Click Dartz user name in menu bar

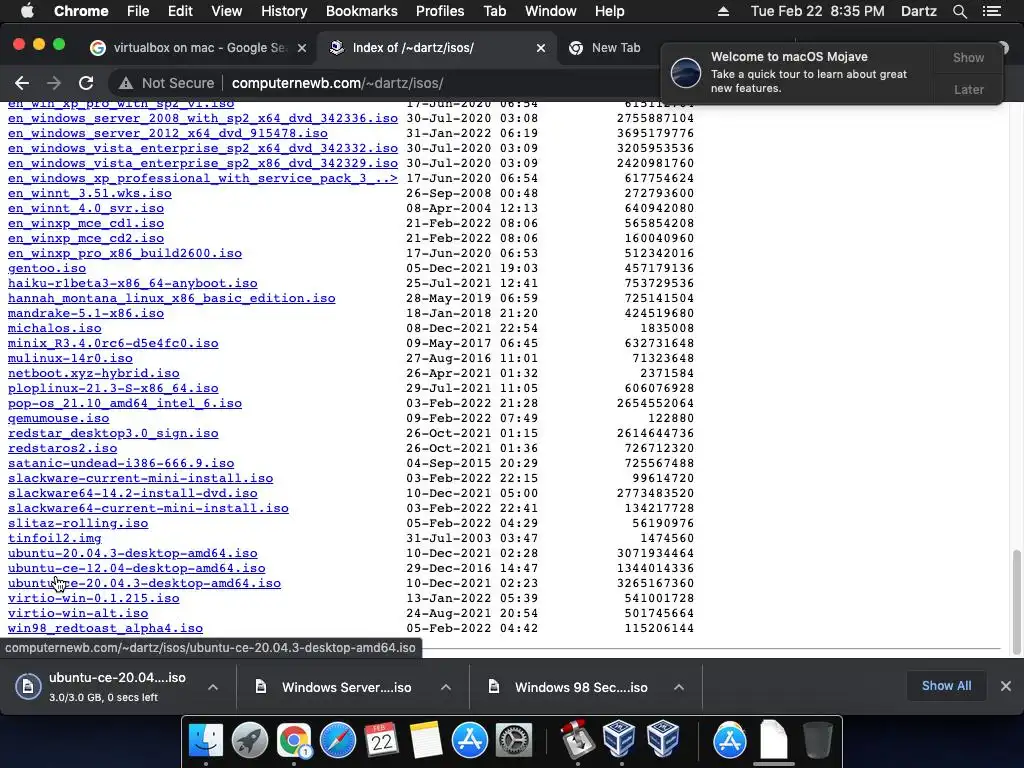coord(918,11)
